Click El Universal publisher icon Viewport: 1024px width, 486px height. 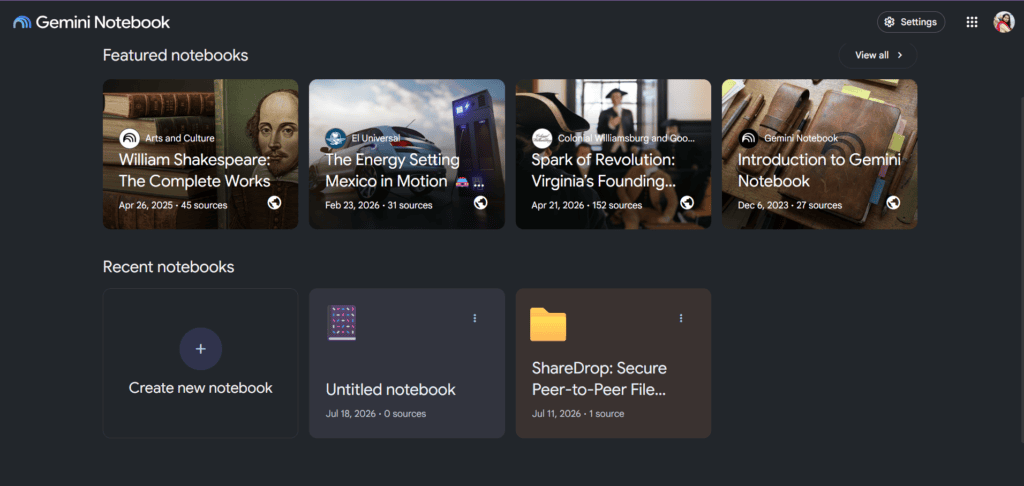pos(336,138)
